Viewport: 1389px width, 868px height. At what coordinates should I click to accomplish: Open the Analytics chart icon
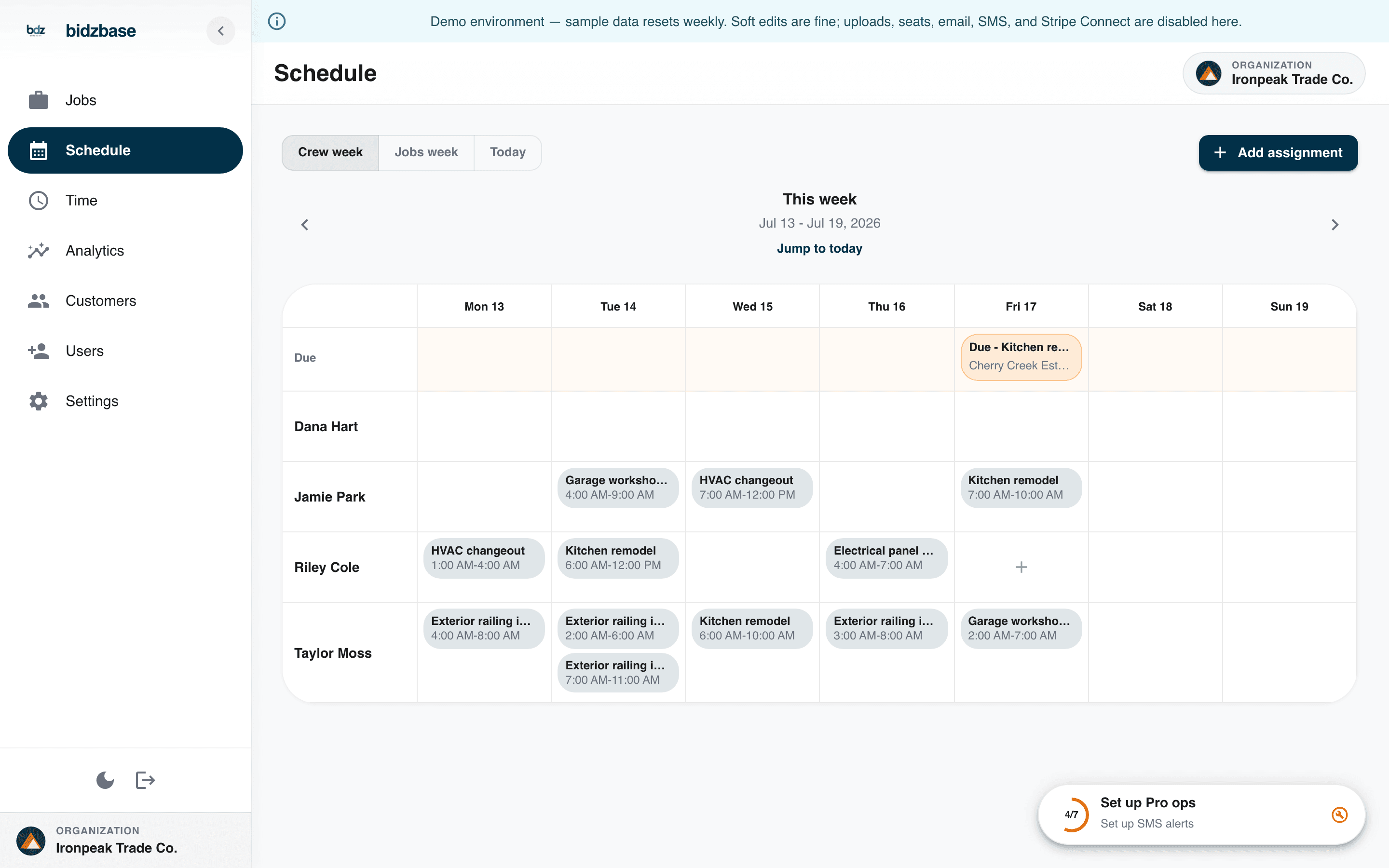coord(39,251)
